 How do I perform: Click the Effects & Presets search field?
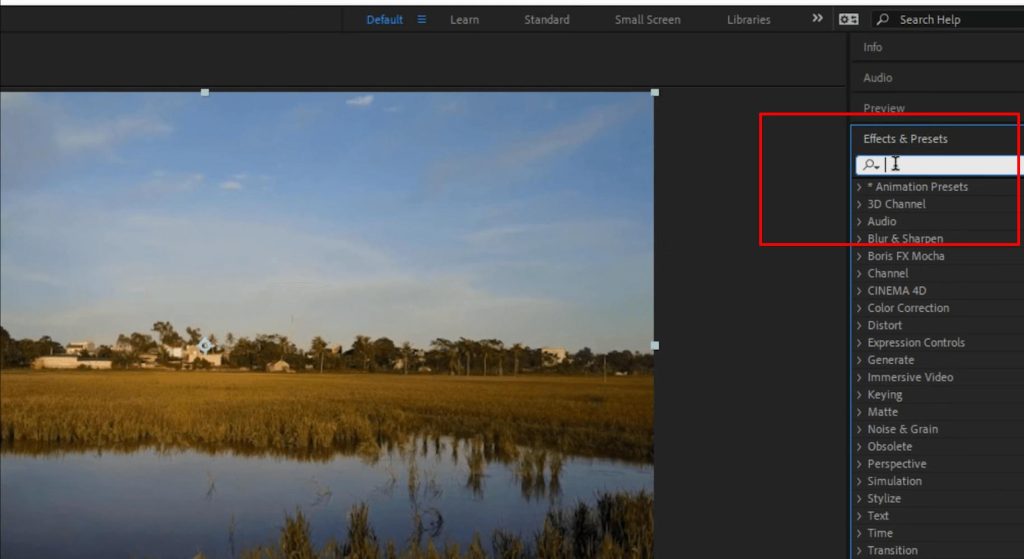point(940,165)
